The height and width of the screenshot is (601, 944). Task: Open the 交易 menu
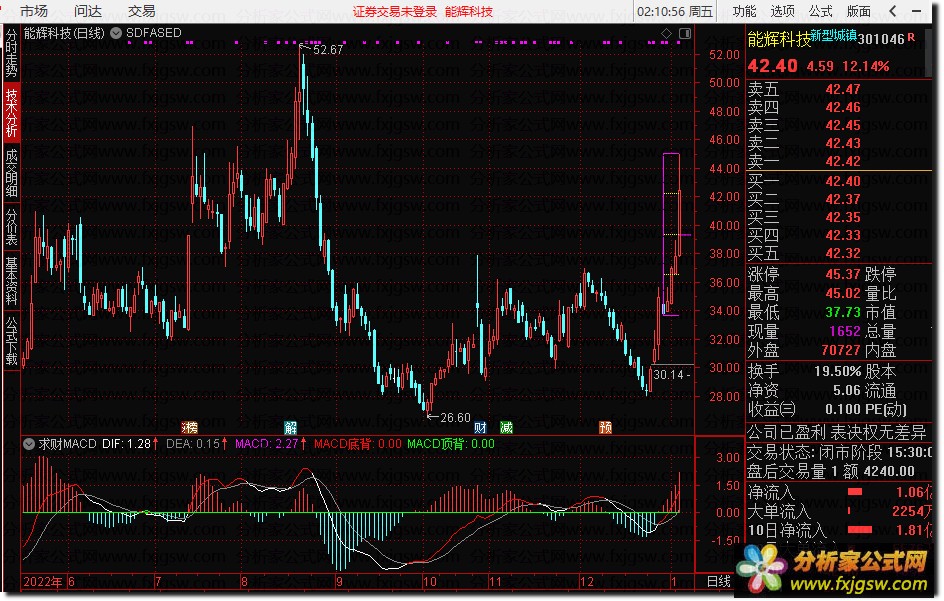click(x=141, y=11)
